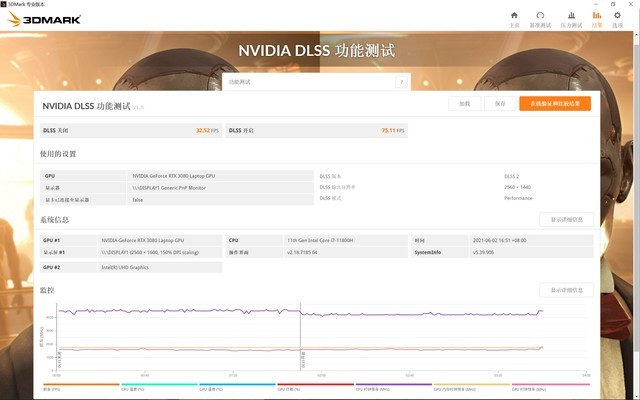Click the DISPLAY1 (2560 × 1600, 150% DPI scaling) value

tap(150, 252)
